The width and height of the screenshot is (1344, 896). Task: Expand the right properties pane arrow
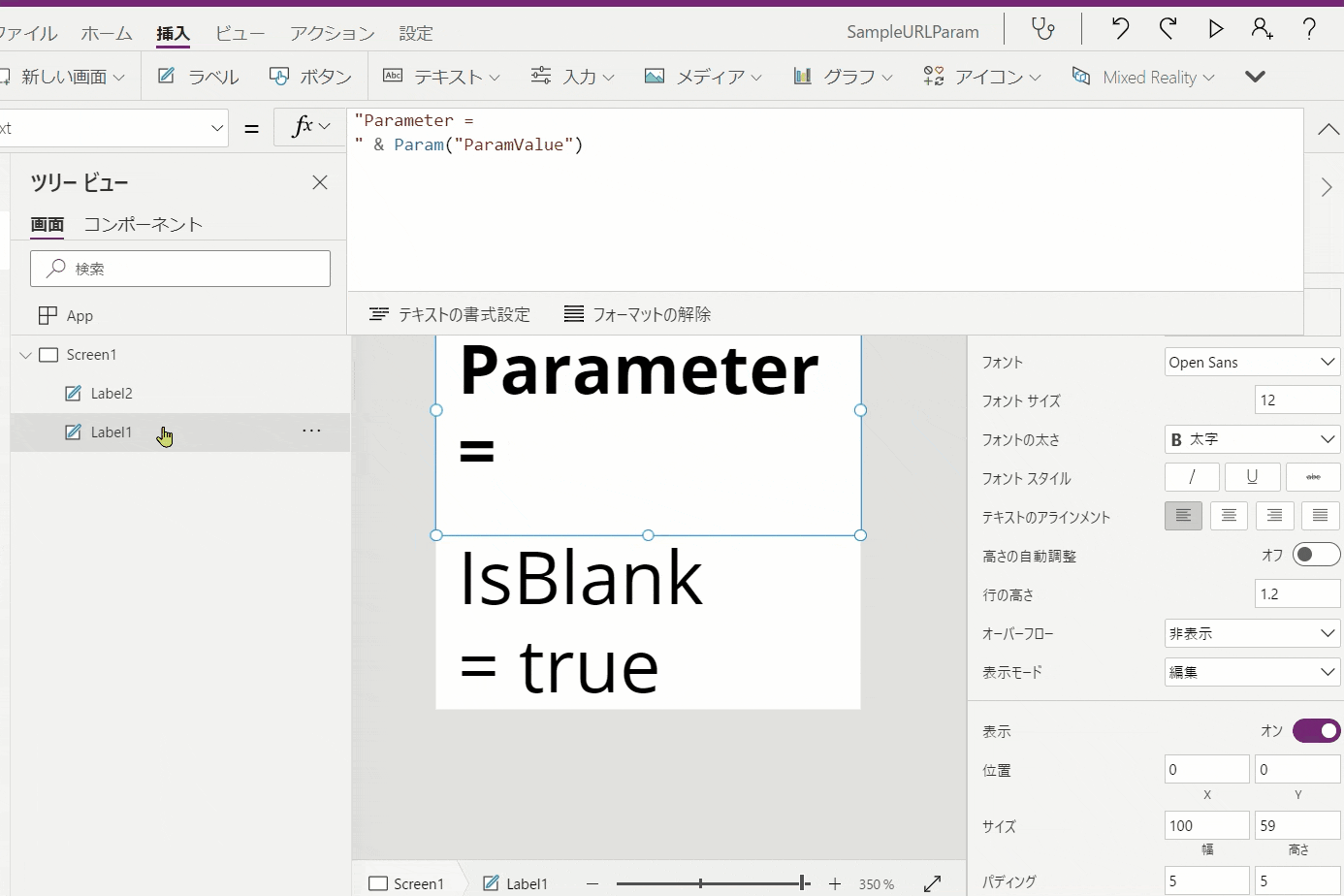point(1326,188)
